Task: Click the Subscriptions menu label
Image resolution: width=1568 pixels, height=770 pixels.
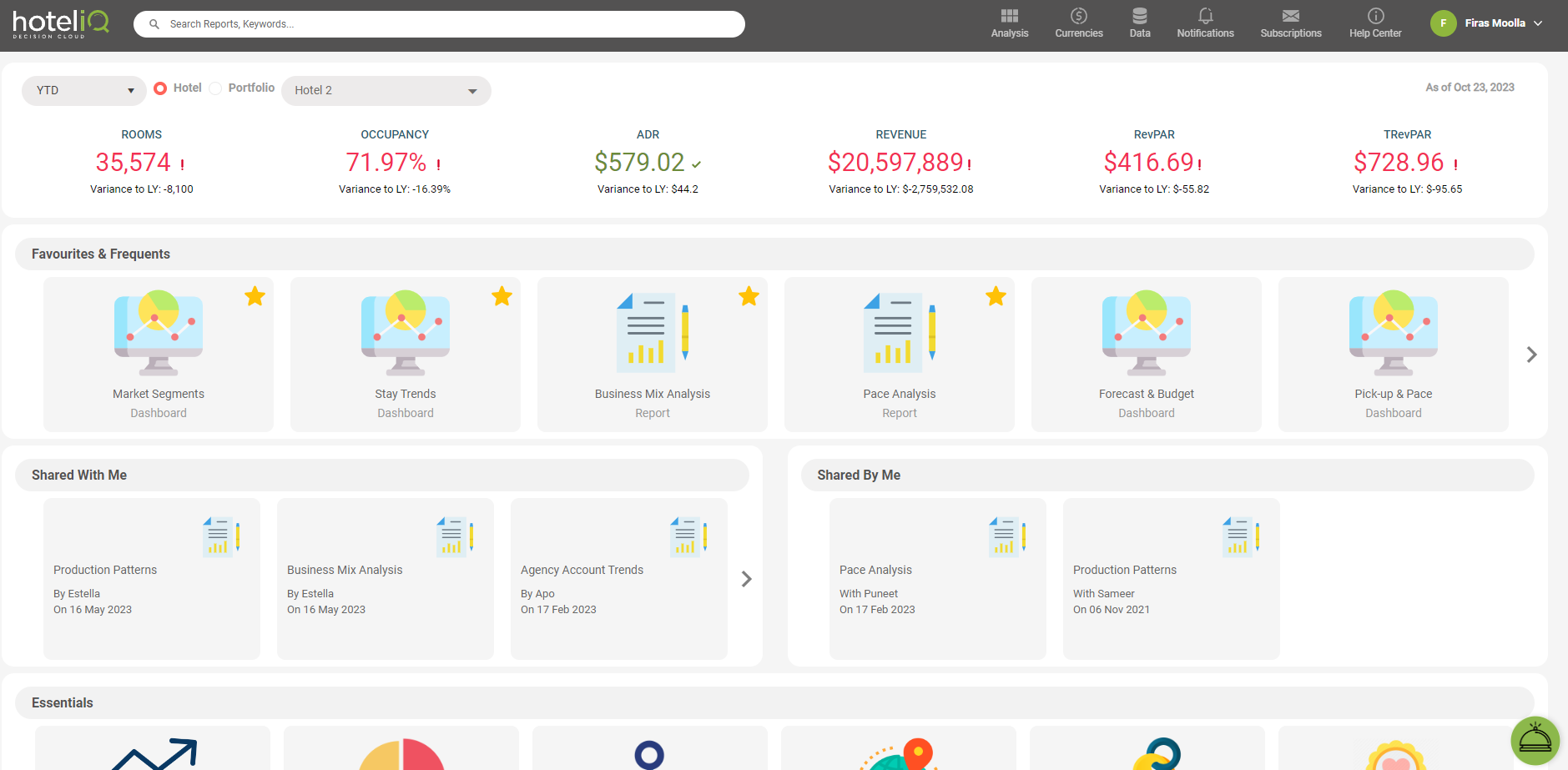Action: point(1291,33)
